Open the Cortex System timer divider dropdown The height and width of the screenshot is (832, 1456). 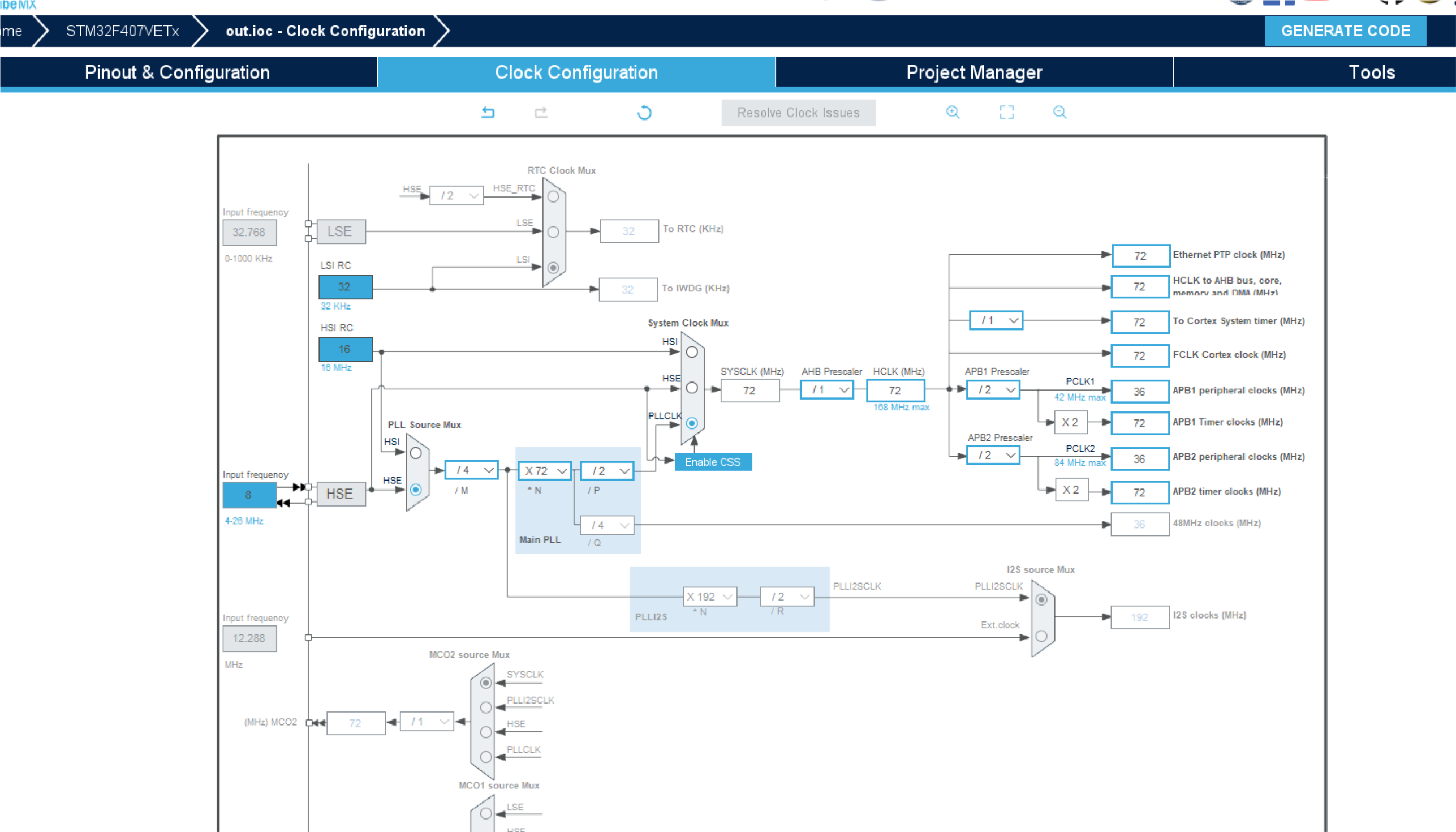tap(996, 320)
